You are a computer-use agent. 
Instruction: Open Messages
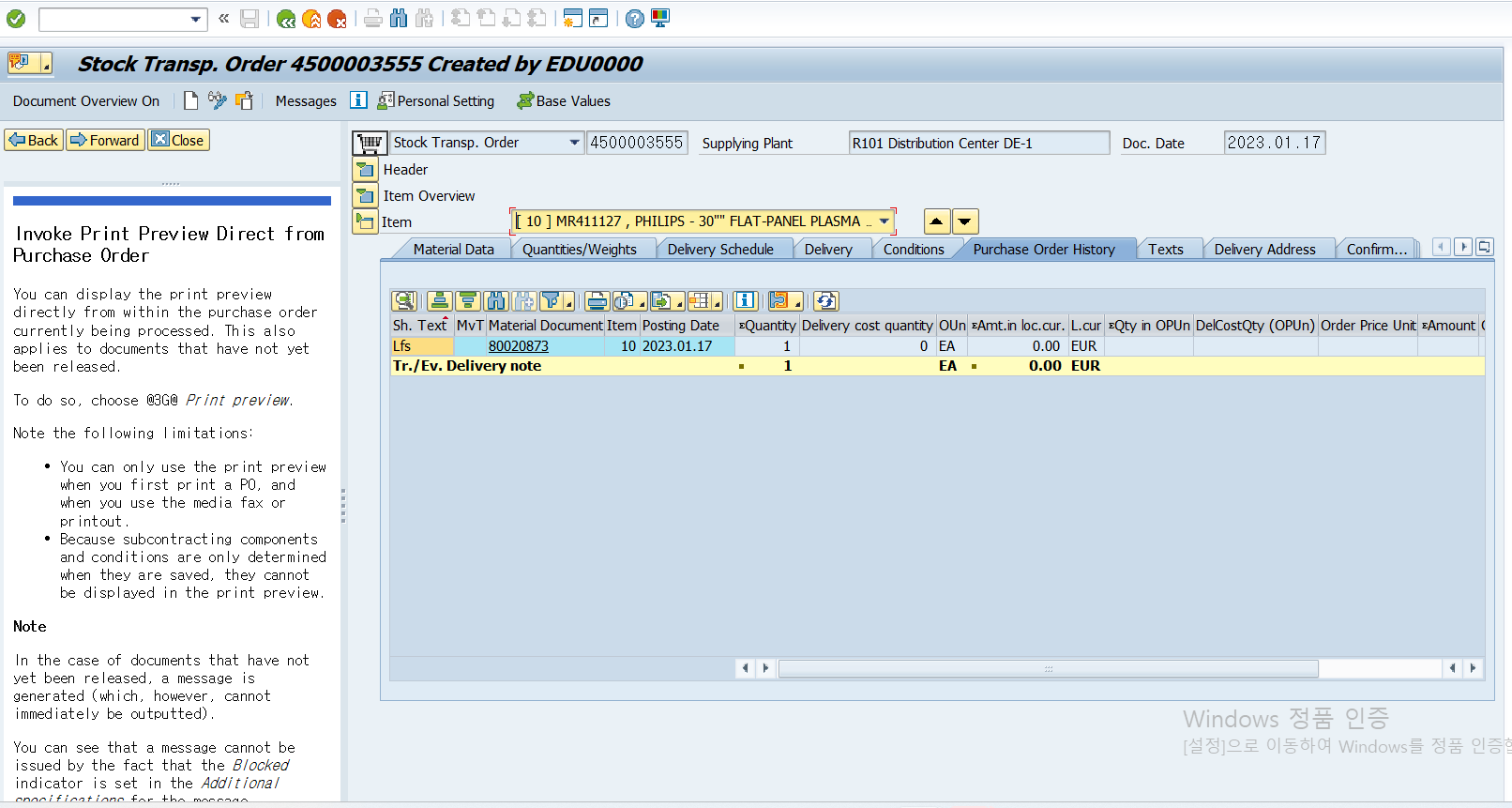coord(306,101)
